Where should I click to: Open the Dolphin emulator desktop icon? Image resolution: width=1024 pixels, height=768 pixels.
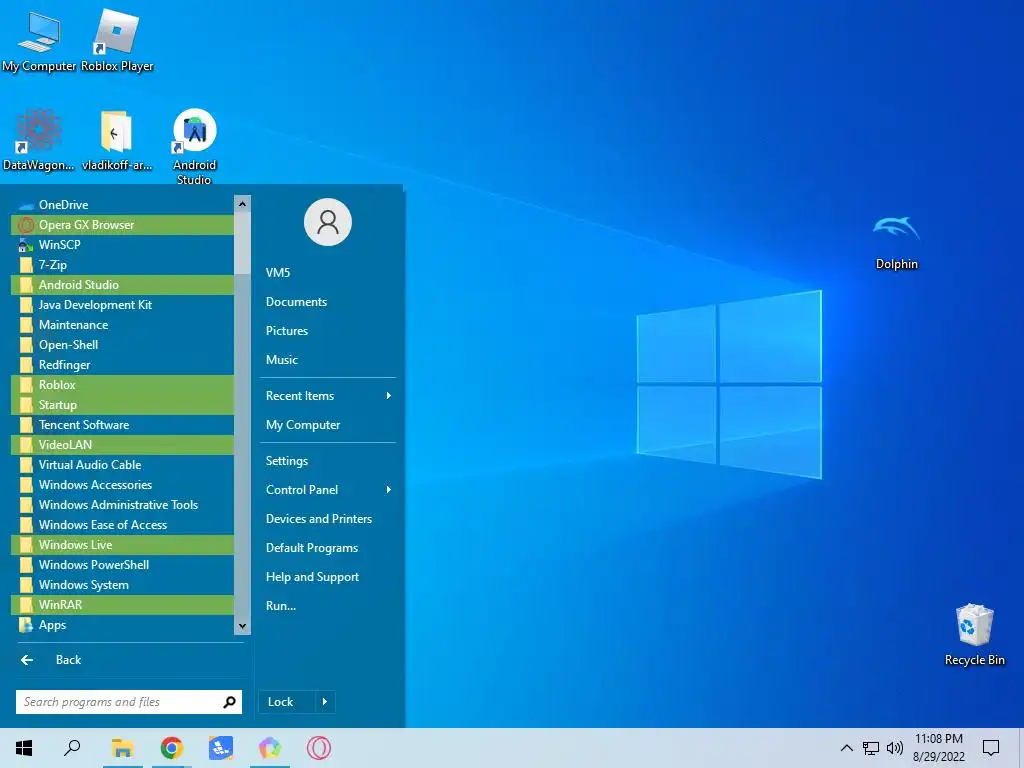pyautogui.click(x=897, y=240)
